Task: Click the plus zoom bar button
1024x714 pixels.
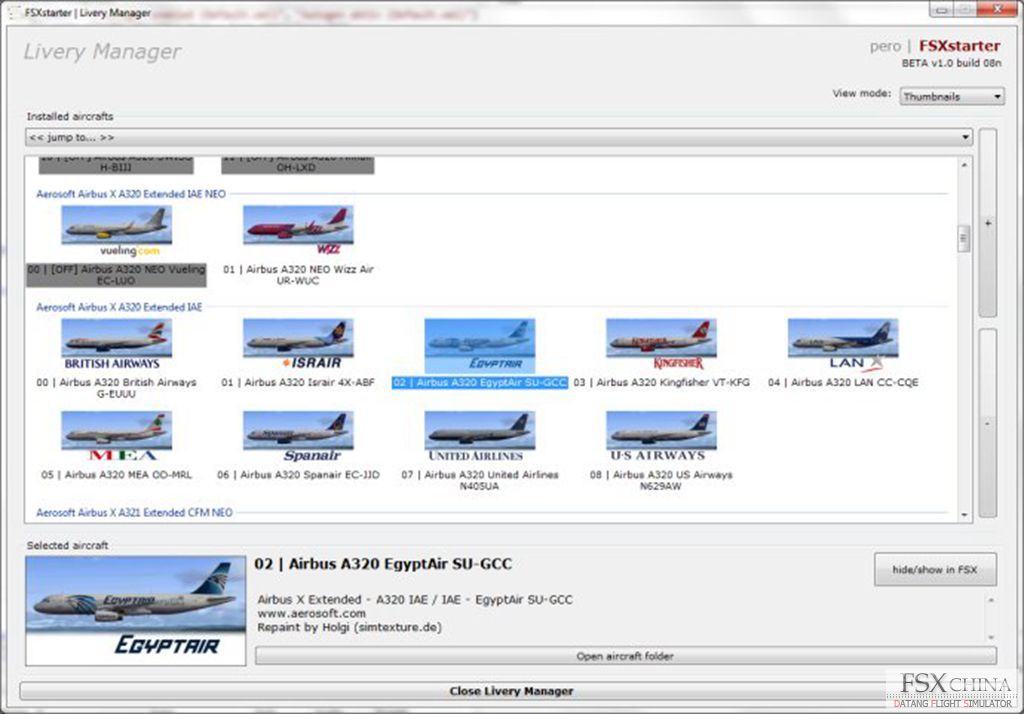Action: 988,223
